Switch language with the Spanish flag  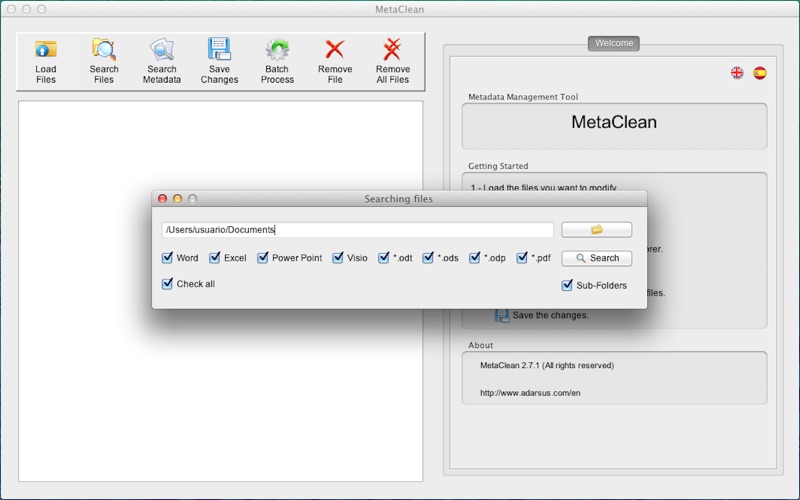click(x=760, y=73)
